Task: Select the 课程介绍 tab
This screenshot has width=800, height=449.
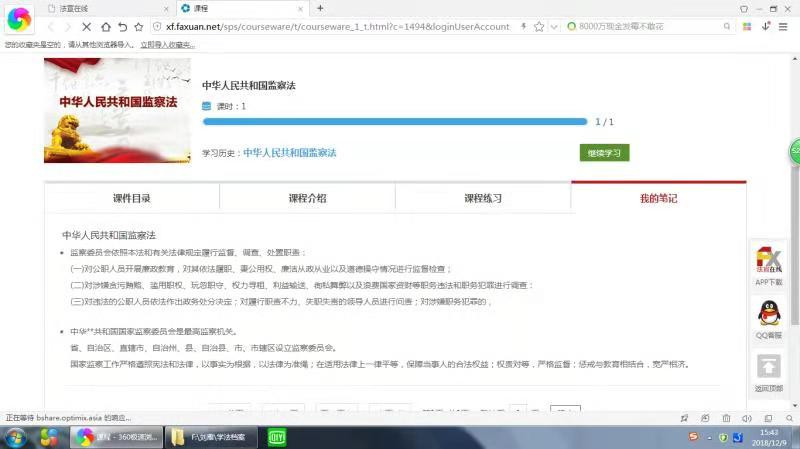Action: point(307,198)
